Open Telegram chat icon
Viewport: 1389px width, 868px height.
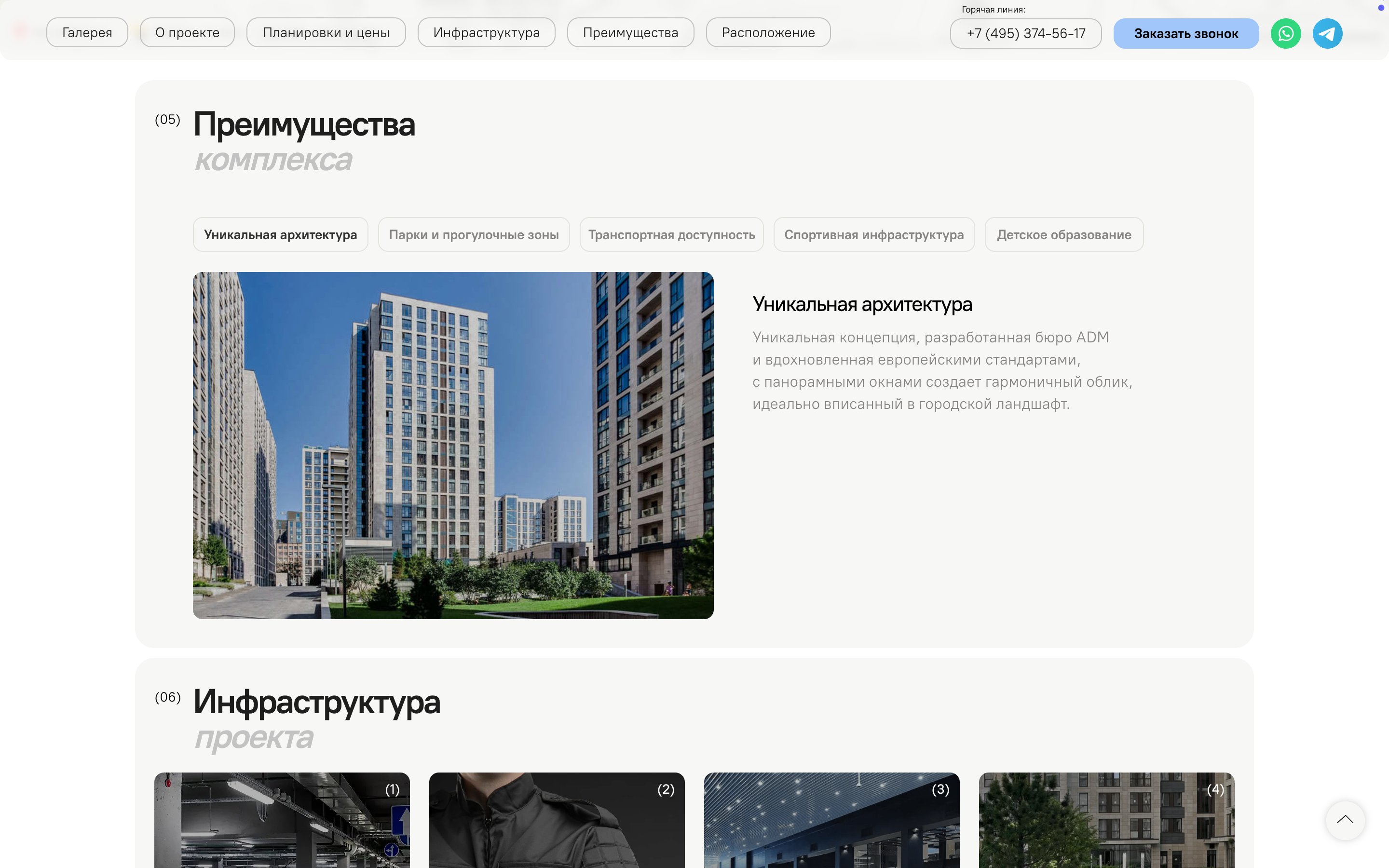point(1328,33)
